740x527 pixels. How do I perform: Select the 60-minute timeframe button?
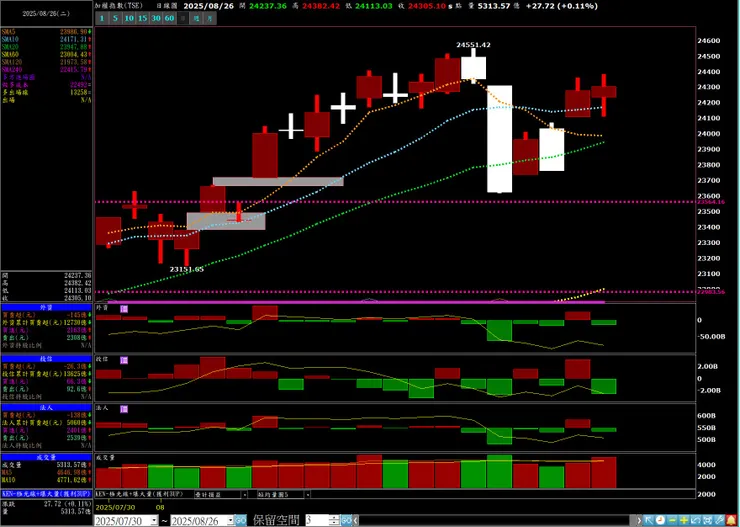(169, 18)
